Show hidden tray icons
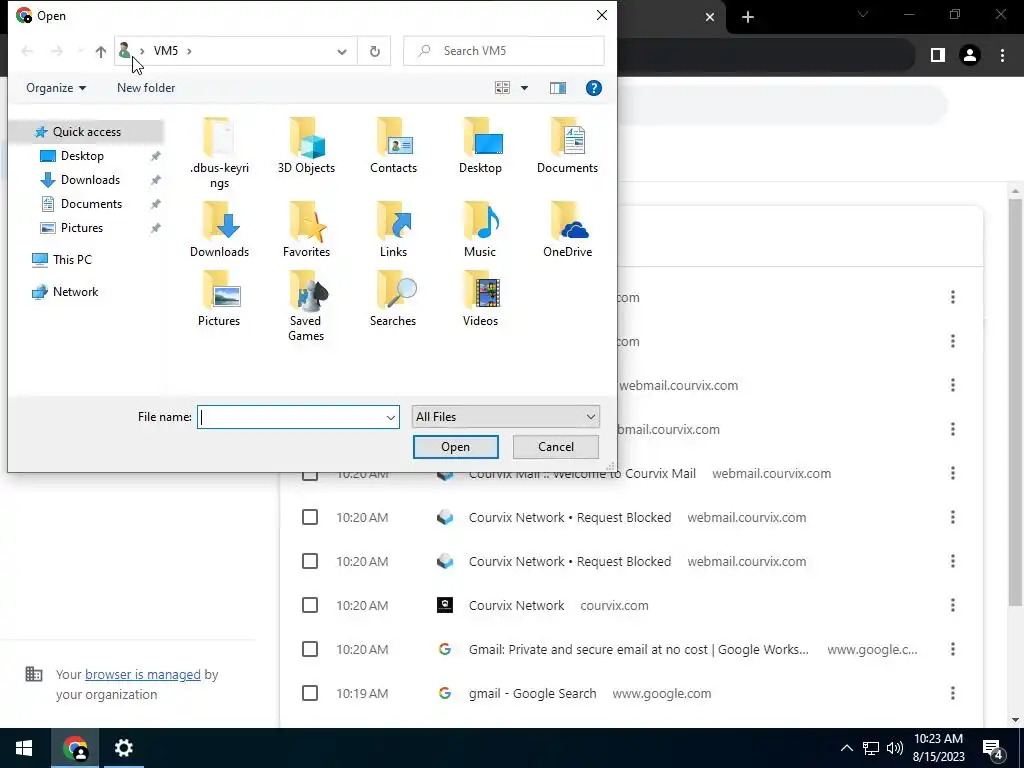Image resolution: width=1024 pixels, height=768 pixels. [846, 748]
